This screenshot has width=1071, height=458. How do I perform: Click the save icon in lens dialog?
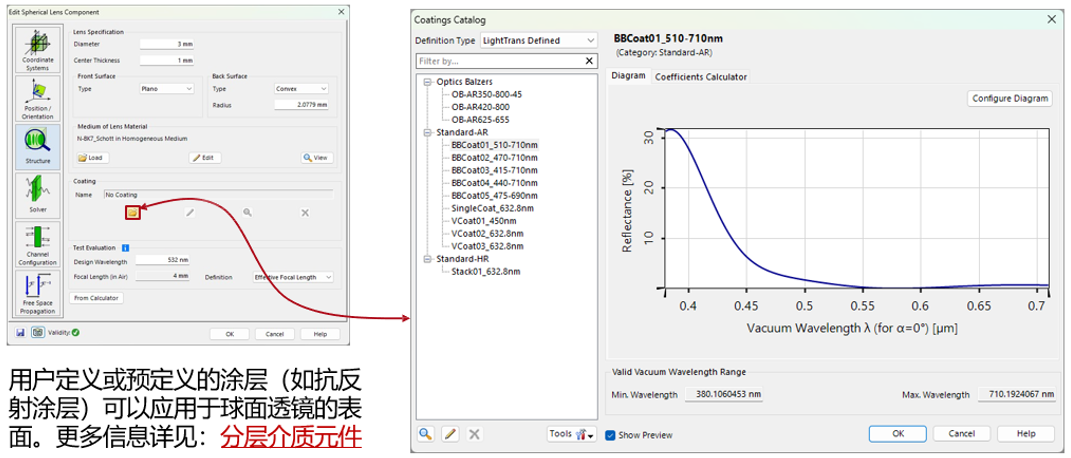tap(21, 332)
